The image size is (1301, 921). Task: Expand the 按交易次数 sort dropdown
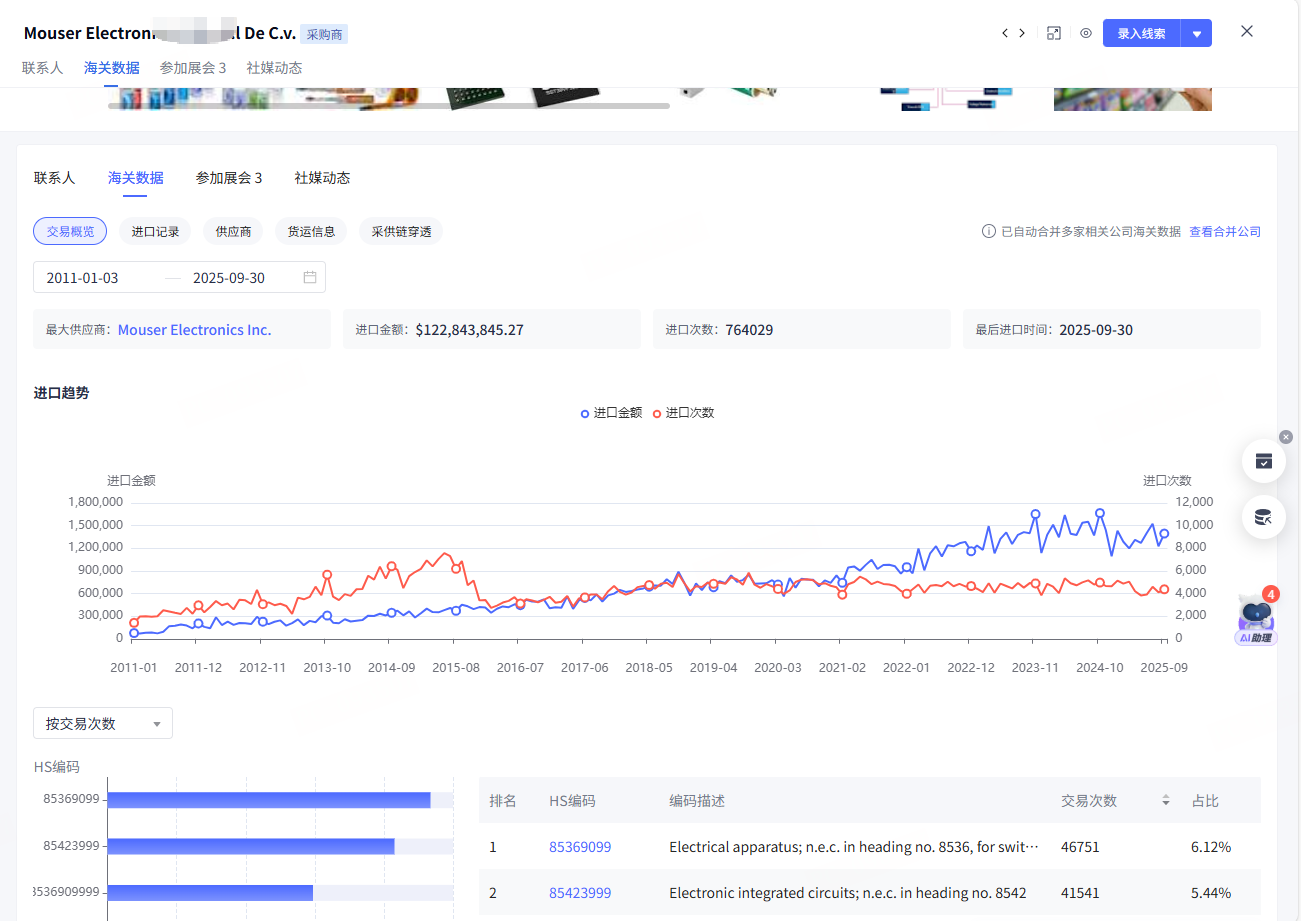103,723
